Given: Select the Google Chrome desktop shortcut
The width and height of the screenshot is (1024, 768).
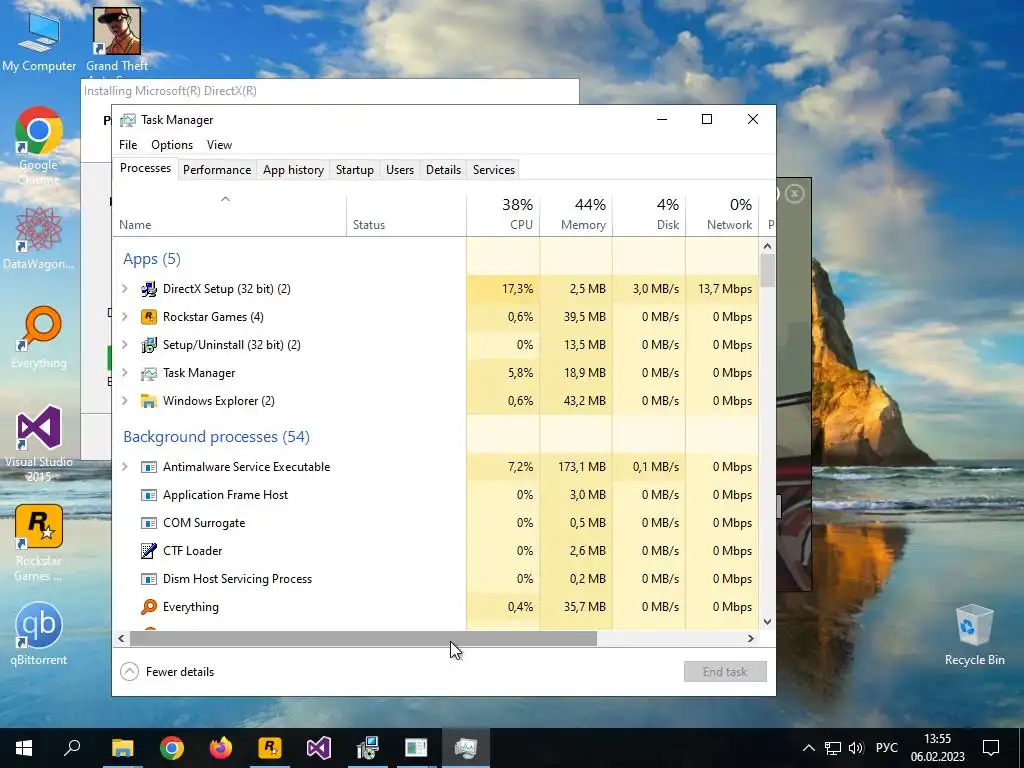Looking at the screenshot, I should 39,146.
